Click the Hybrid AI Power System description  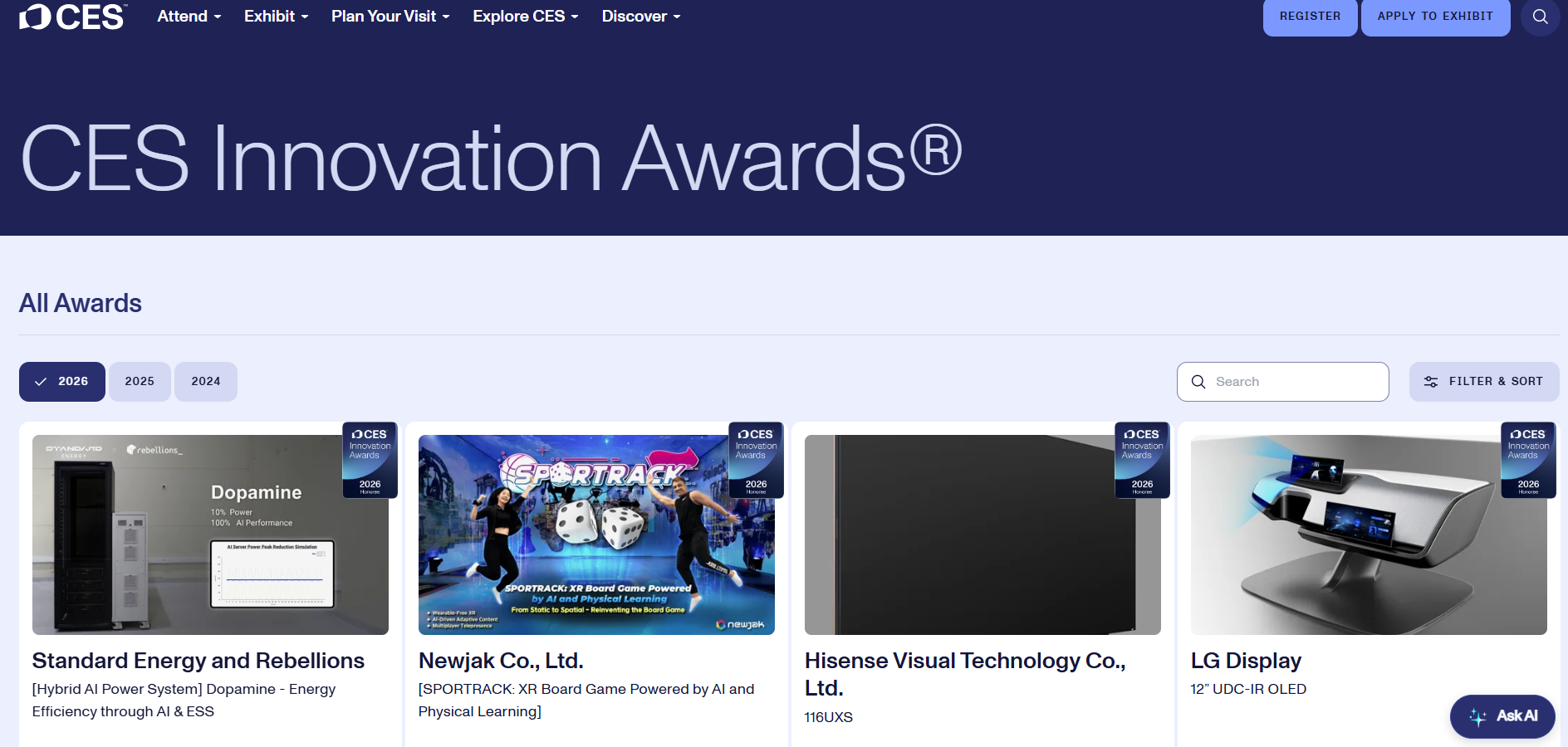pos(184,701)
